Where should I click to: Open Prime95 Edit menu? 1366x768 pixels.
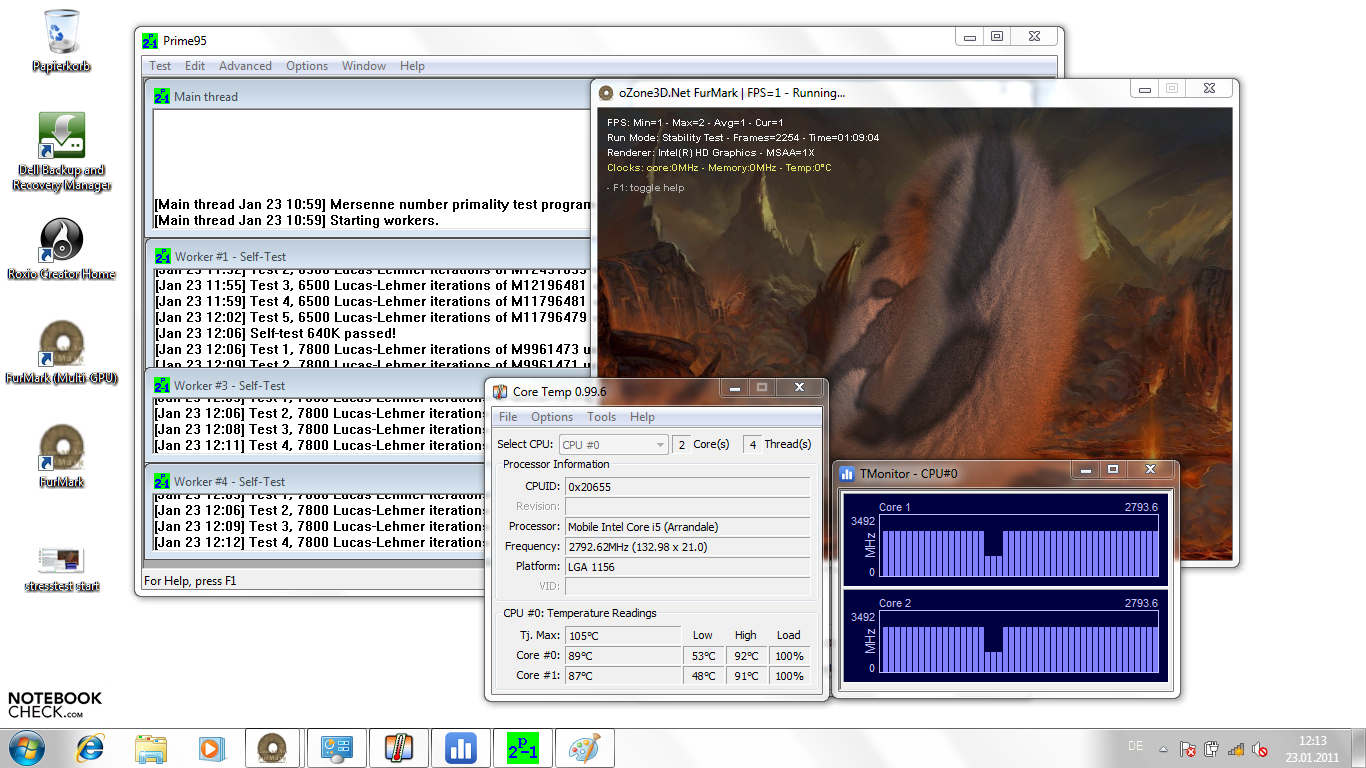(195, 66)
